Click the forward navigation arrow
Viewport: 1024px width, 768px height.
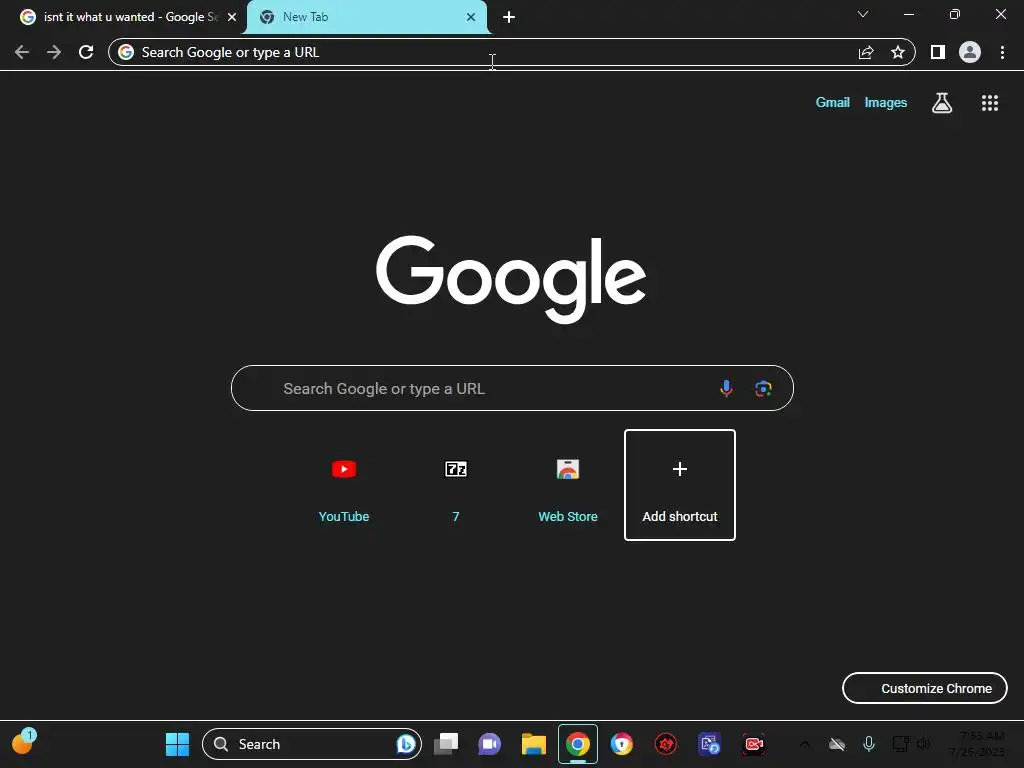(54, 52)
